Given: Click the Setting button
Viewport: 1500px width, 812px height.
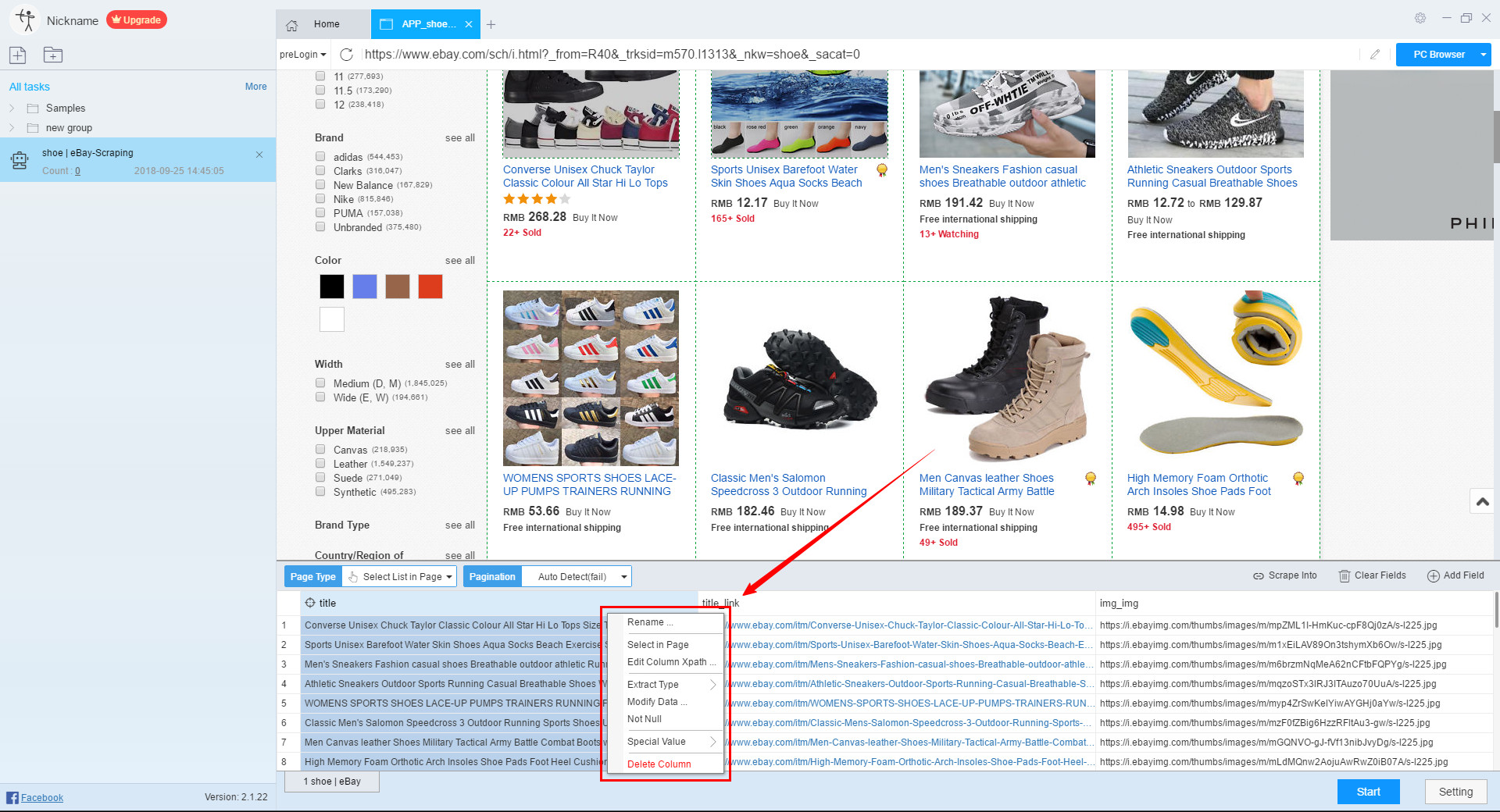Looking at the screenshot, I should click(1455, 792).
